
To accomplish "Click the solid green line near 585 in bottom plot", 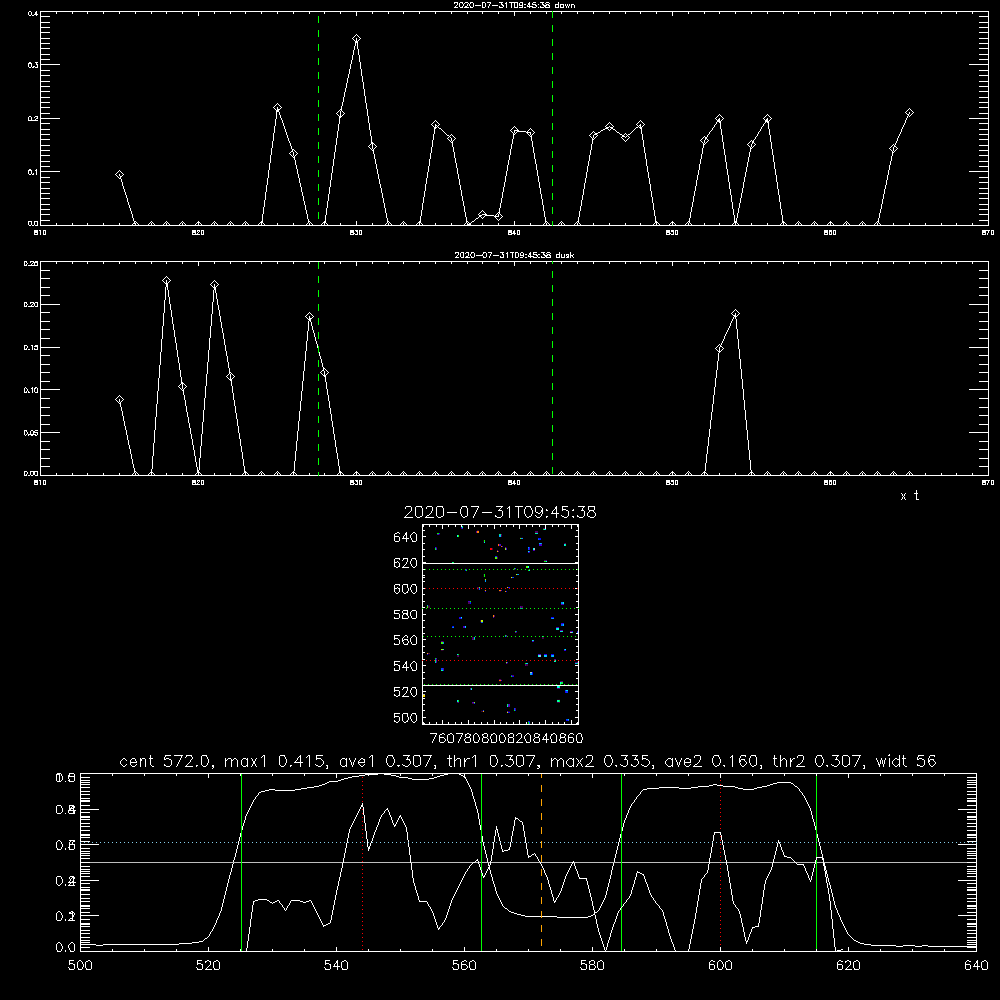I will (621, 861).
